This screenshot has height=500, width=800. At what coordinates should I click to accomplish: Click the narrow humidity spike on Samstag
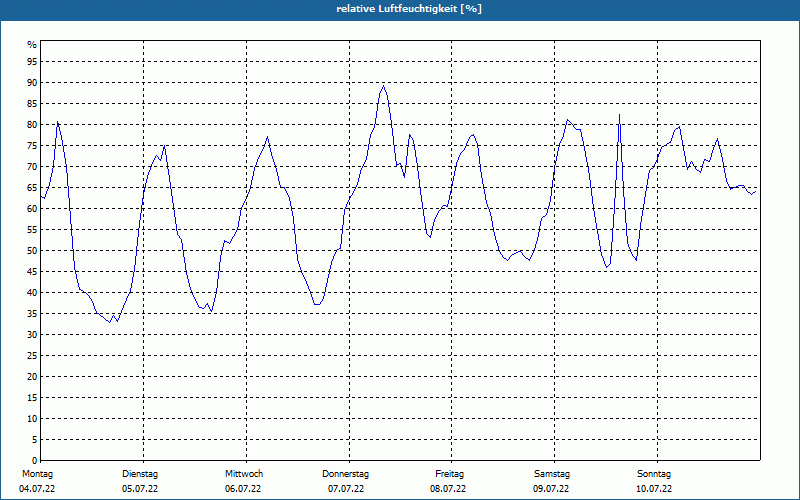(619, 115)
